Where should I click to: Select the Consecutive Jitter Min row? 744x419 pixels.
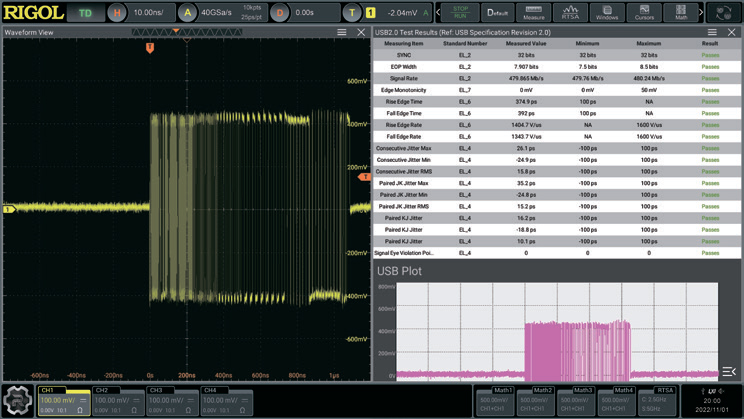point(557,160)
